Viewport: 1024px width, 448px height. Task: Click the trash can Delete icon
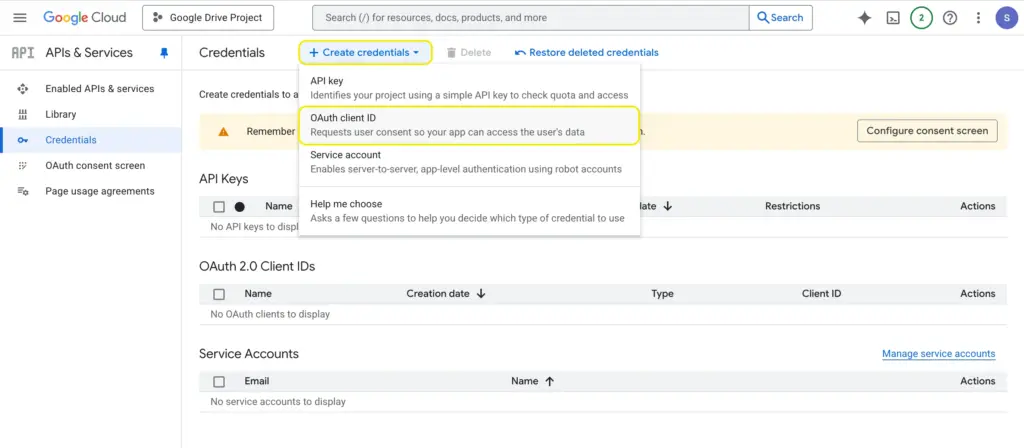(451, 52)
